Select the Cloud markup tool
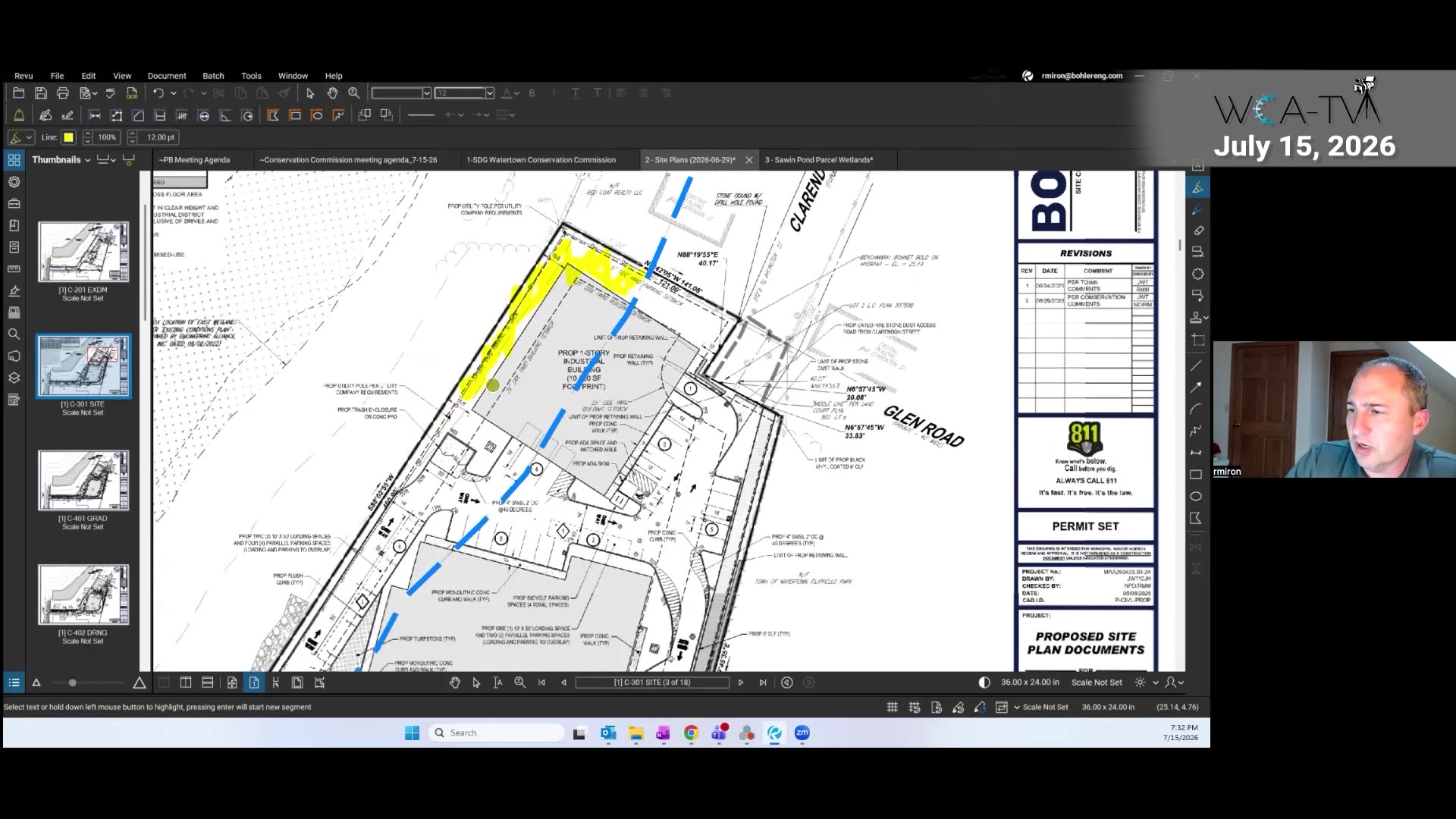 coord(1197,274)
